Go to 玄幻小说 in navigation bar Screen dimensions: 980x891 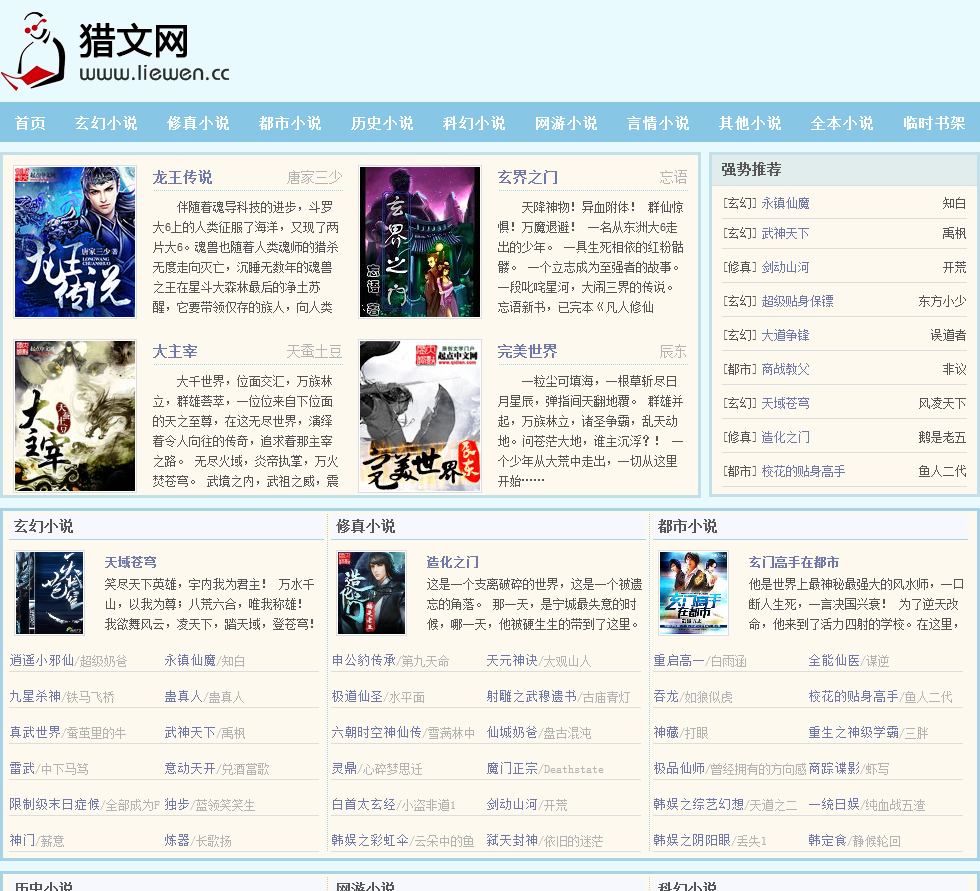(x=106, y=123)
